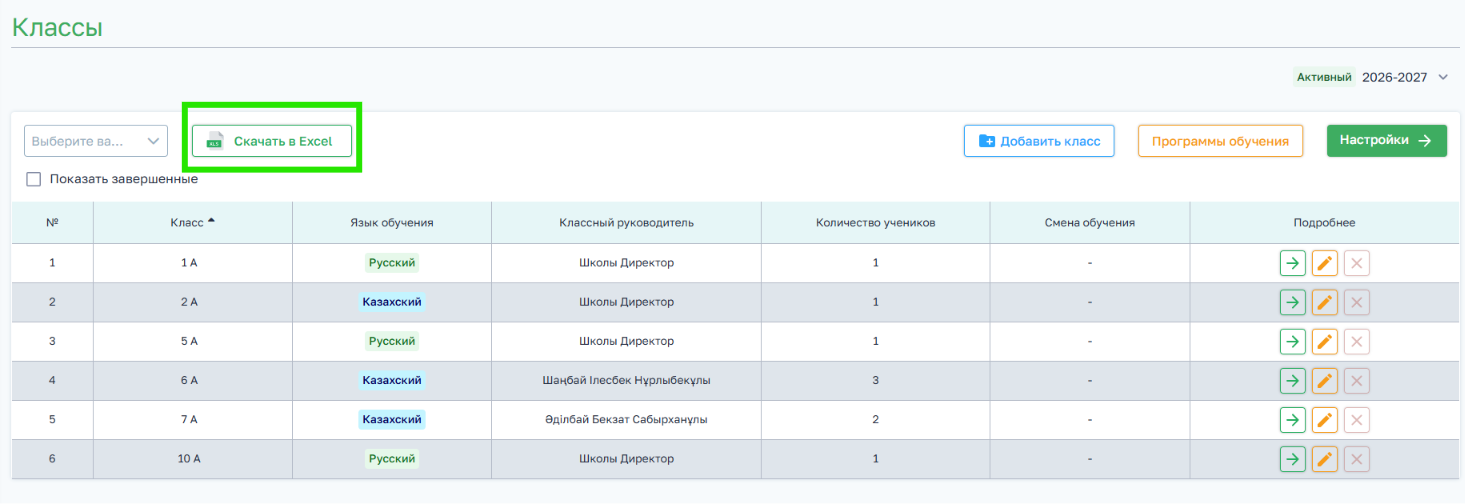The width and height of the screenshot is (1465, 504).
Task: Open details arrow for class 6 А
Action: (x=1293, y=380)
